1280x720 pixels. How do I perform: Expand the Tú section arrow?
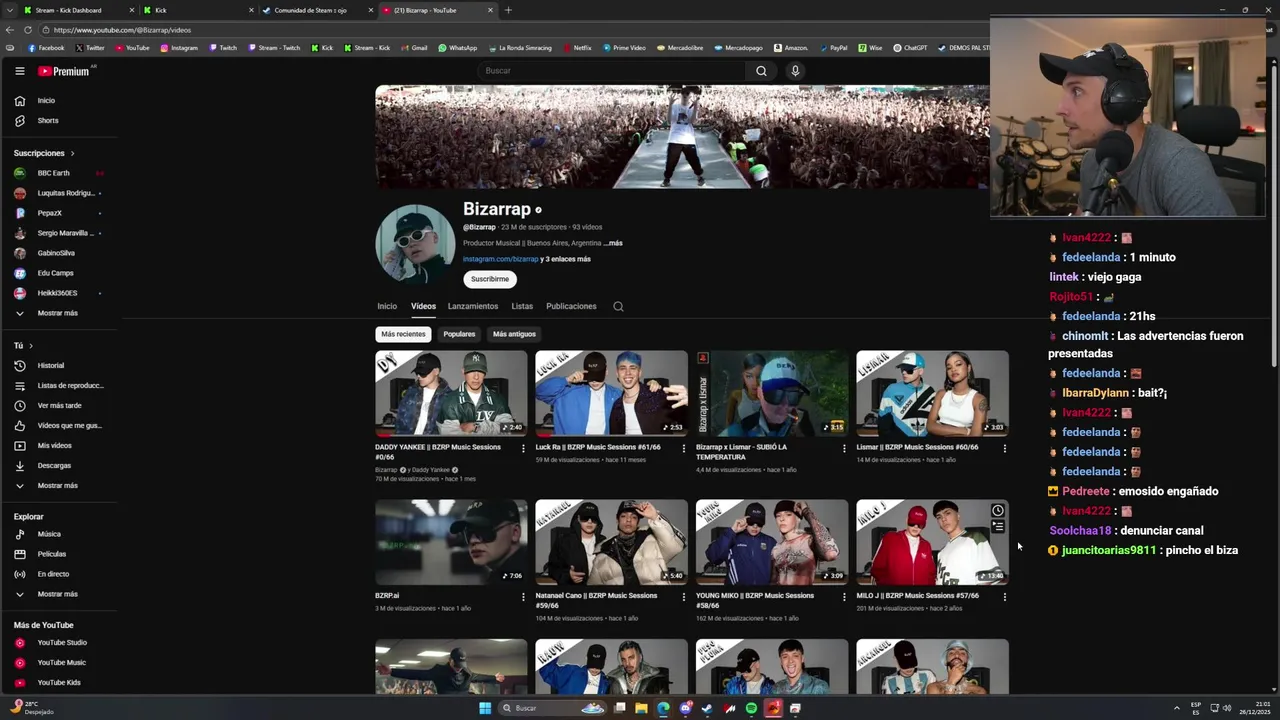click(x=31, y=345)
